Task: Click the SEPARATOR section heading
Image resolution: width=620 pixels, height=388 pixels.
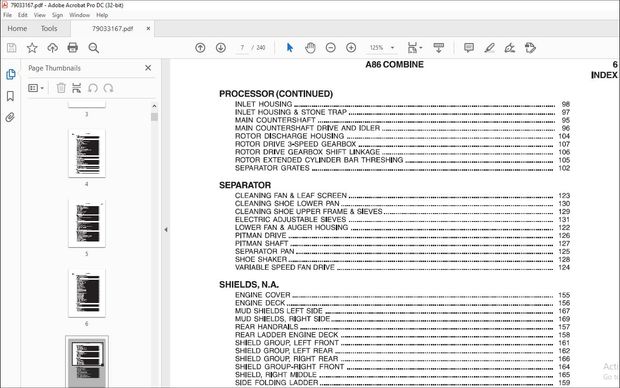Action: 245,185
